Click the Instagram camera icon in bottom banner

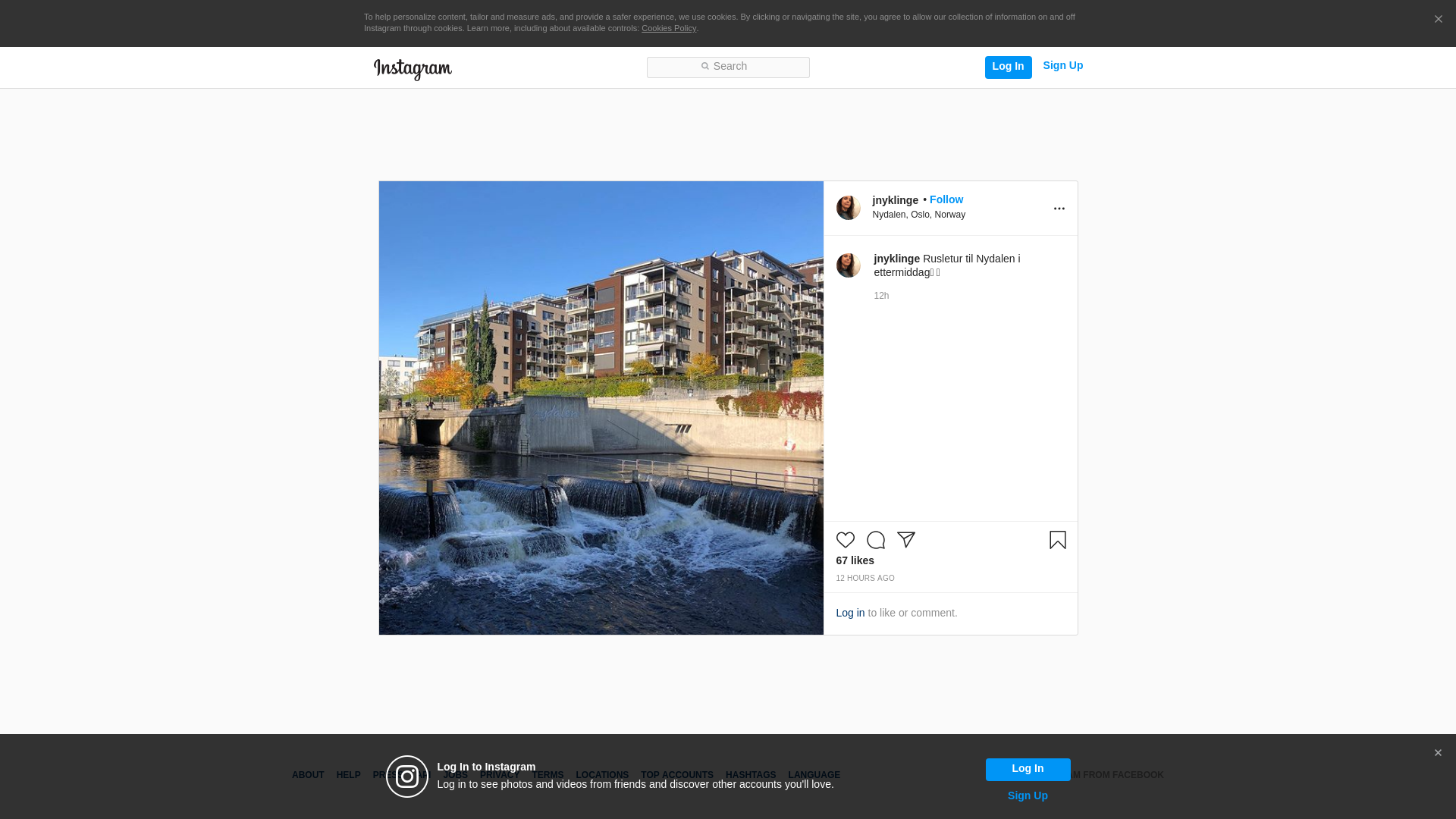click(407, 777)
